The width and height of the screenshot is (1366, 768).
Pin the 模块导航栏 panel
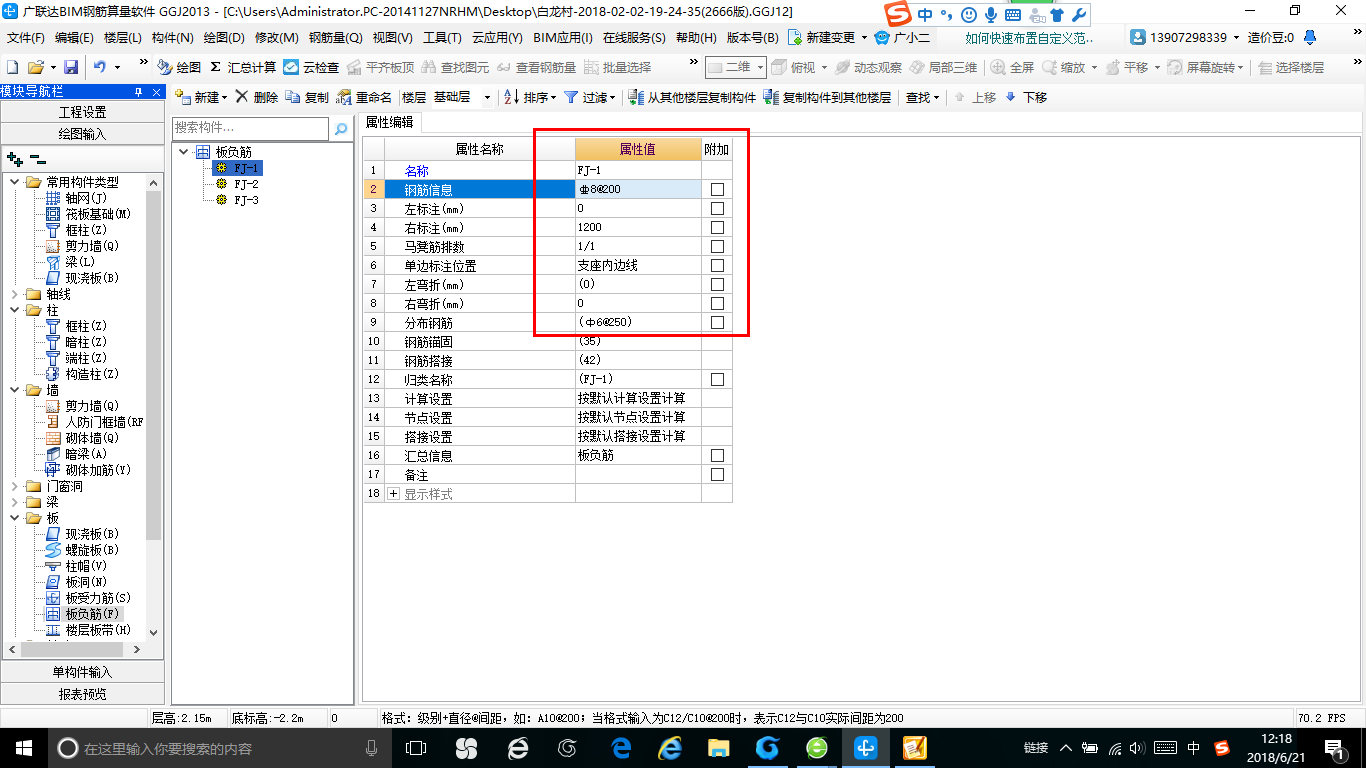pyautogui.click(x=138, y=92)
